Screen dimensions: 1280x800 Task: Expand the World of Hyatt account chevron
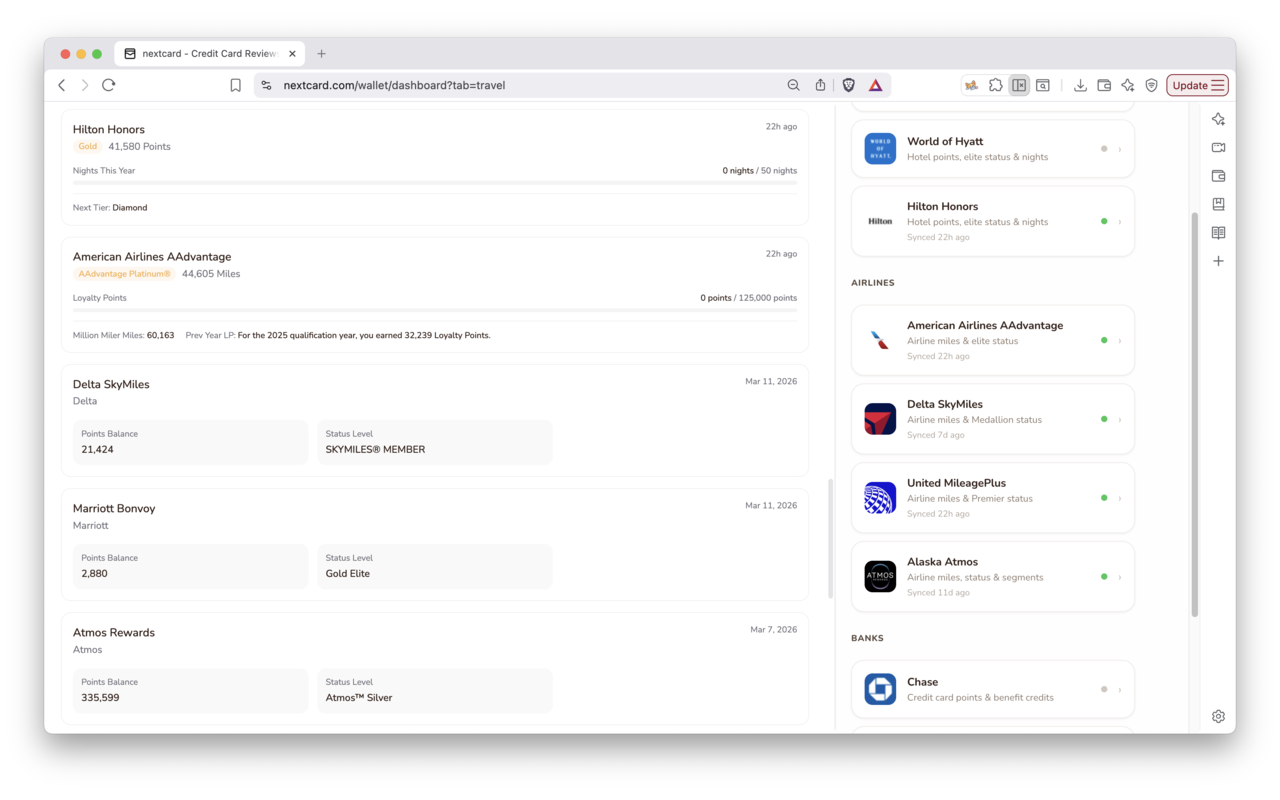(1120, 149)
